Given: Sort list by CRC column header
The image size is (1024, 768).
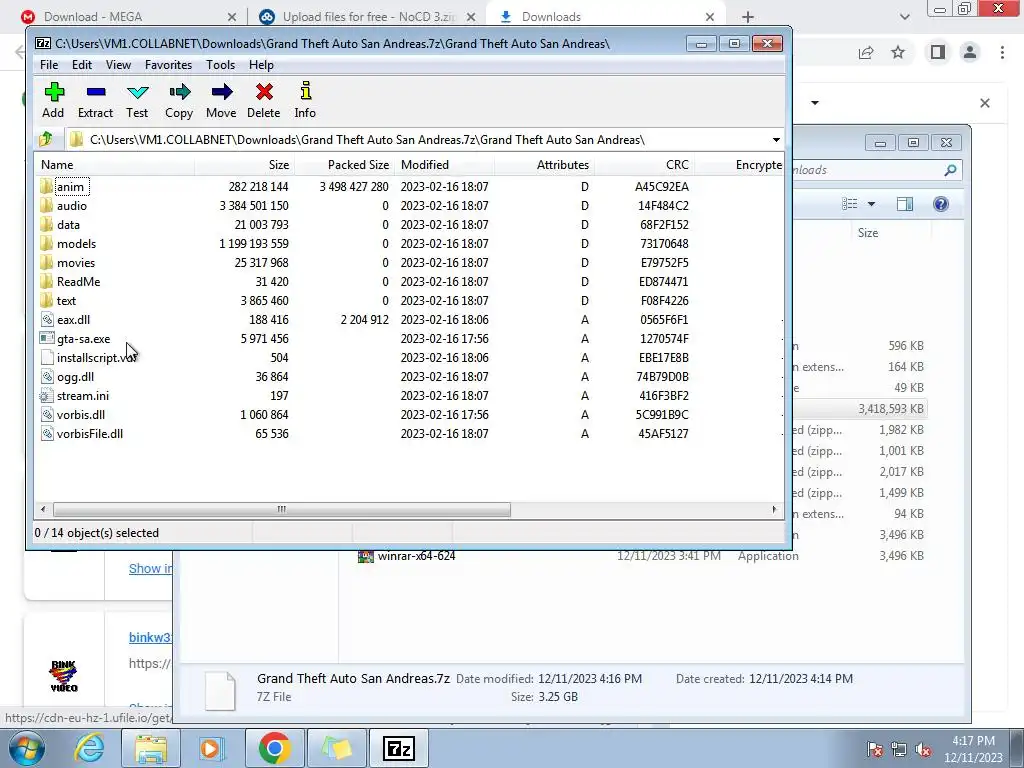Looking at the screenshot, I should click(x=645, y=165).
